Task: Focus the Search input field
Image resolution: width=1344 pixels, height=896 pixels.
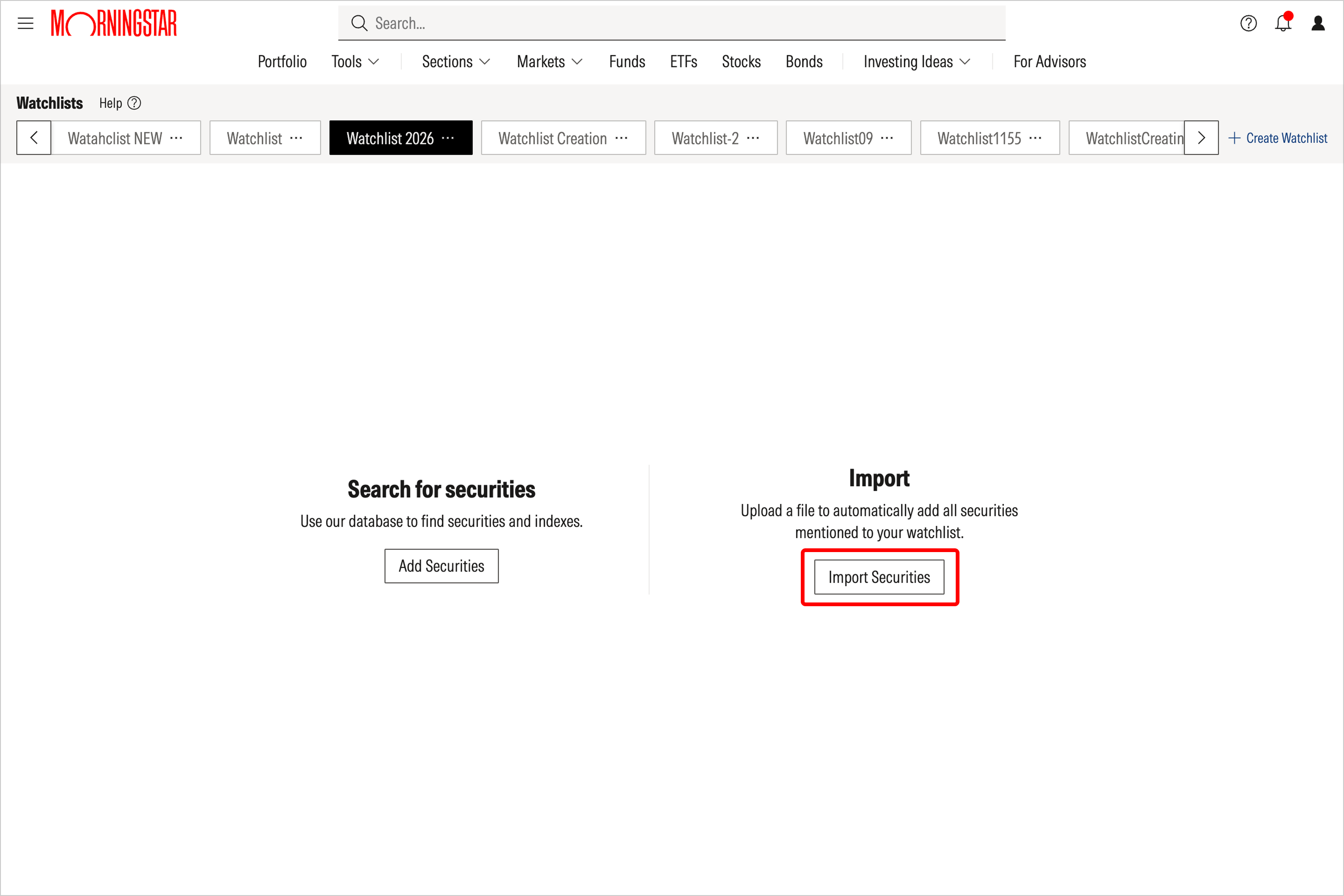Action: (672, 23)
